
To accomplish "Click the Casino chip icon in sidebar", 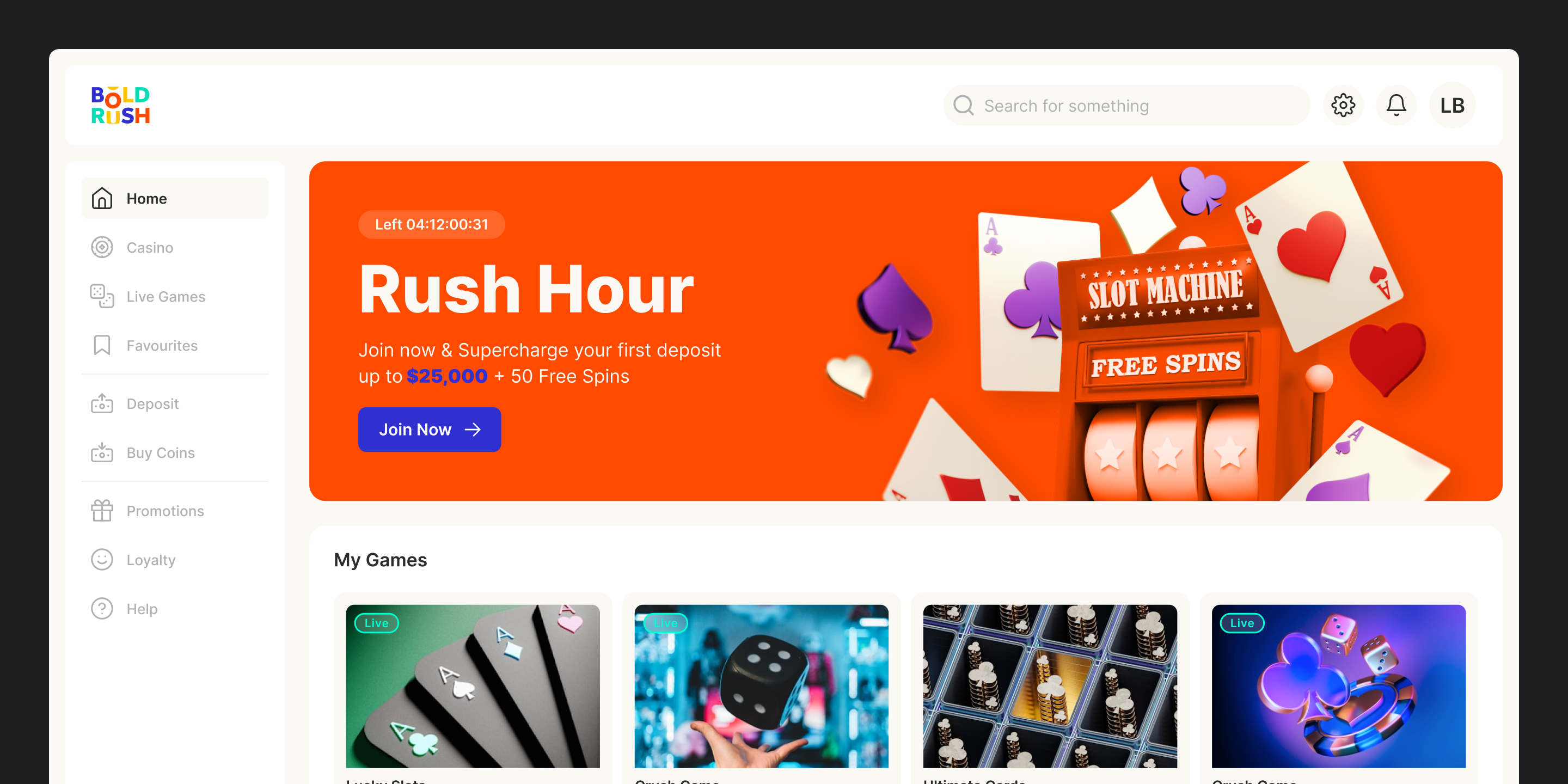I will pos(102,247).
